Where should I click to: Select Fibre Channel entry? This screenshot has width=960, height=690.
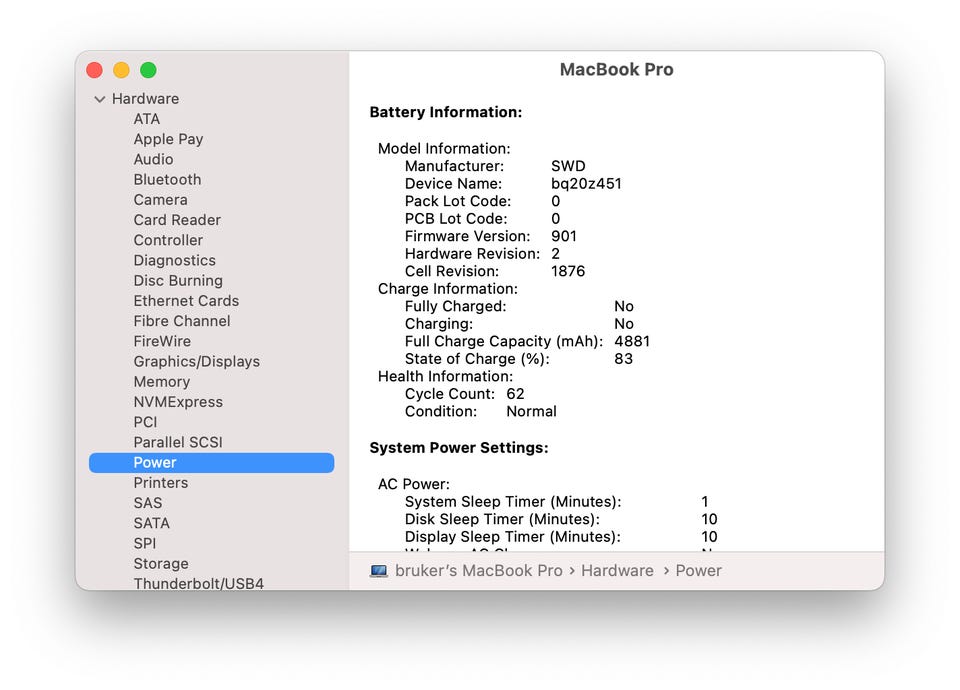click(x=182, y=321)
